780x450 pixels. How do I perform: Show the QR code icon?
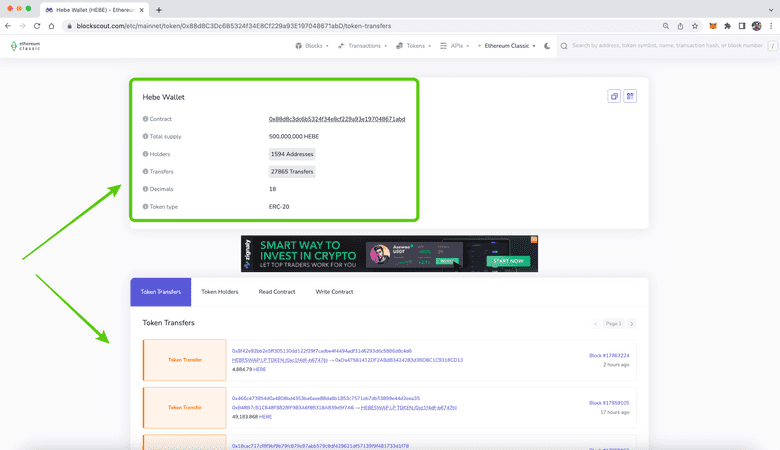pyautogui.click(x=630, y=96)
